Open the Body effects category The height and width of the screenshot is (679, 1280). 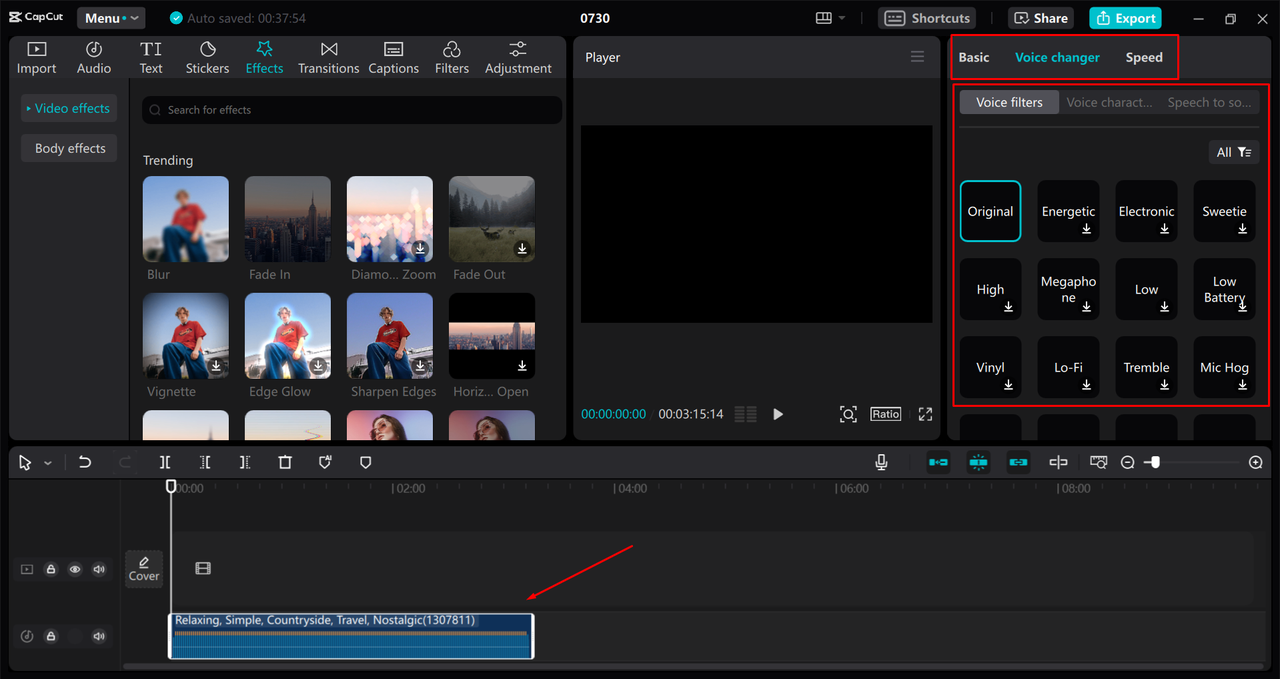tap(69, 148)
